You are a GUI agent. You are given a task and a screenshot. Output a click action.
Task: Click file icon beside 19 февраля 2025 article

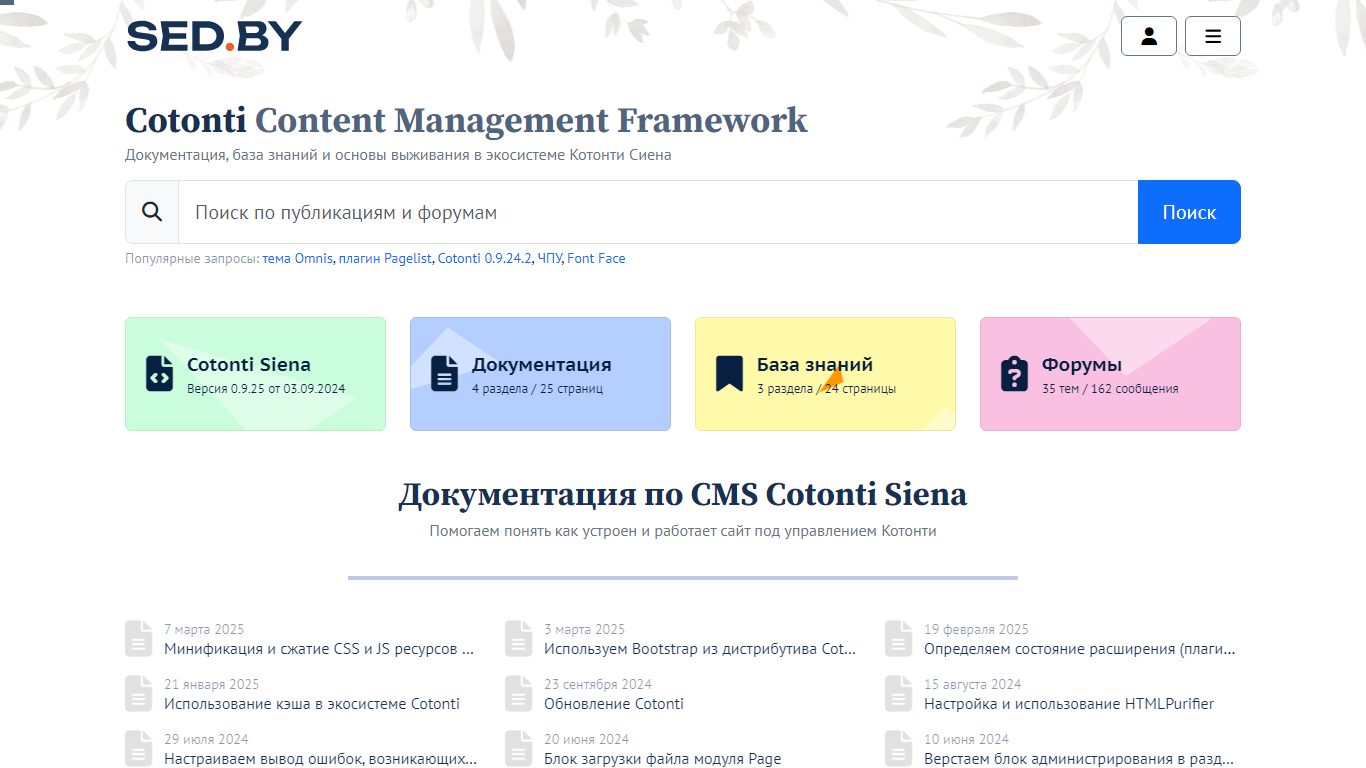pos(899,639)
